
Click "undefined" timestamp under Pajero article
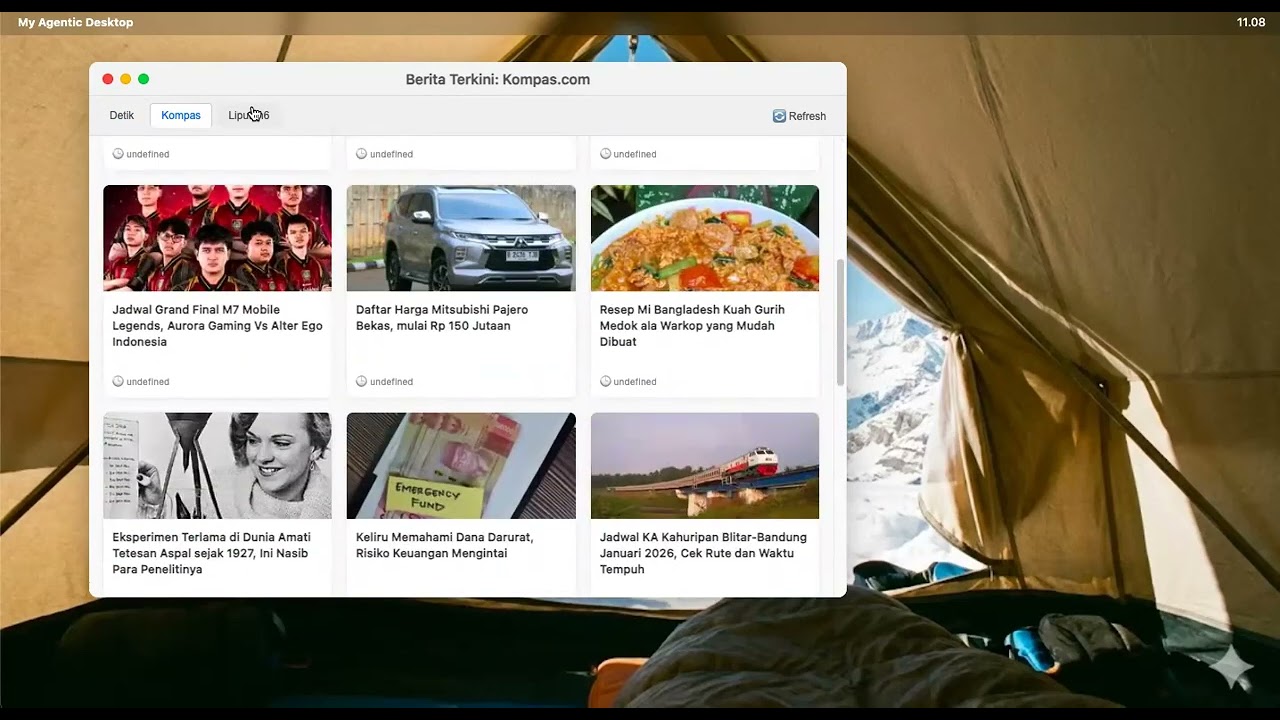[392, 382]
